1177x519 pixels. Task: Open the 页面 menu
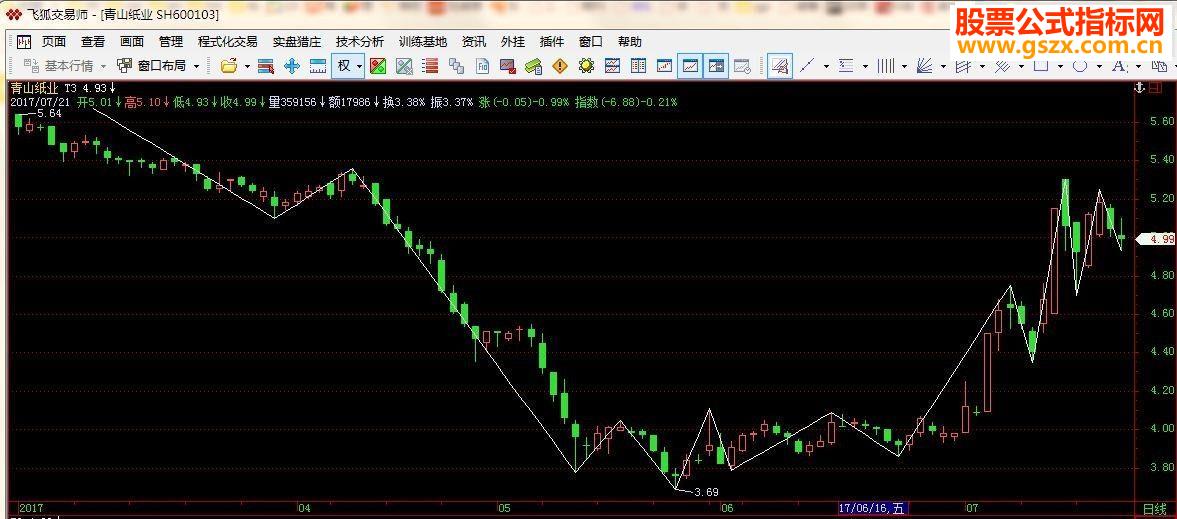[53, 42]
